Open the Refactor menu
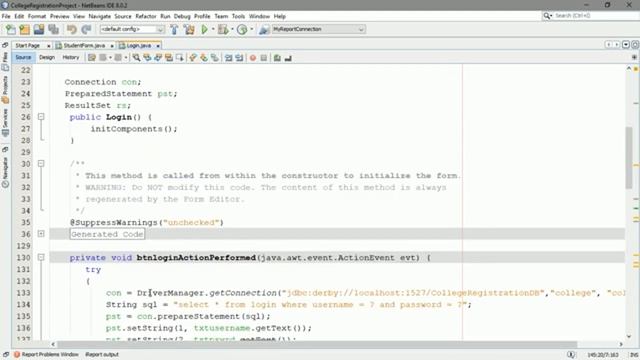Image resolution: width=640 pixels, height=360 pixels. pyautogui.click(x=146, y=16)
